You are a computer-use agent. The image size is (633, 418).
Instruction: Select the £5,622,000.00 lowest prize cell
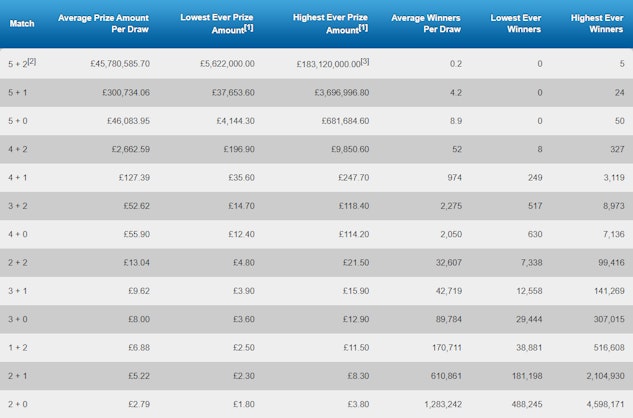(227, 64)
